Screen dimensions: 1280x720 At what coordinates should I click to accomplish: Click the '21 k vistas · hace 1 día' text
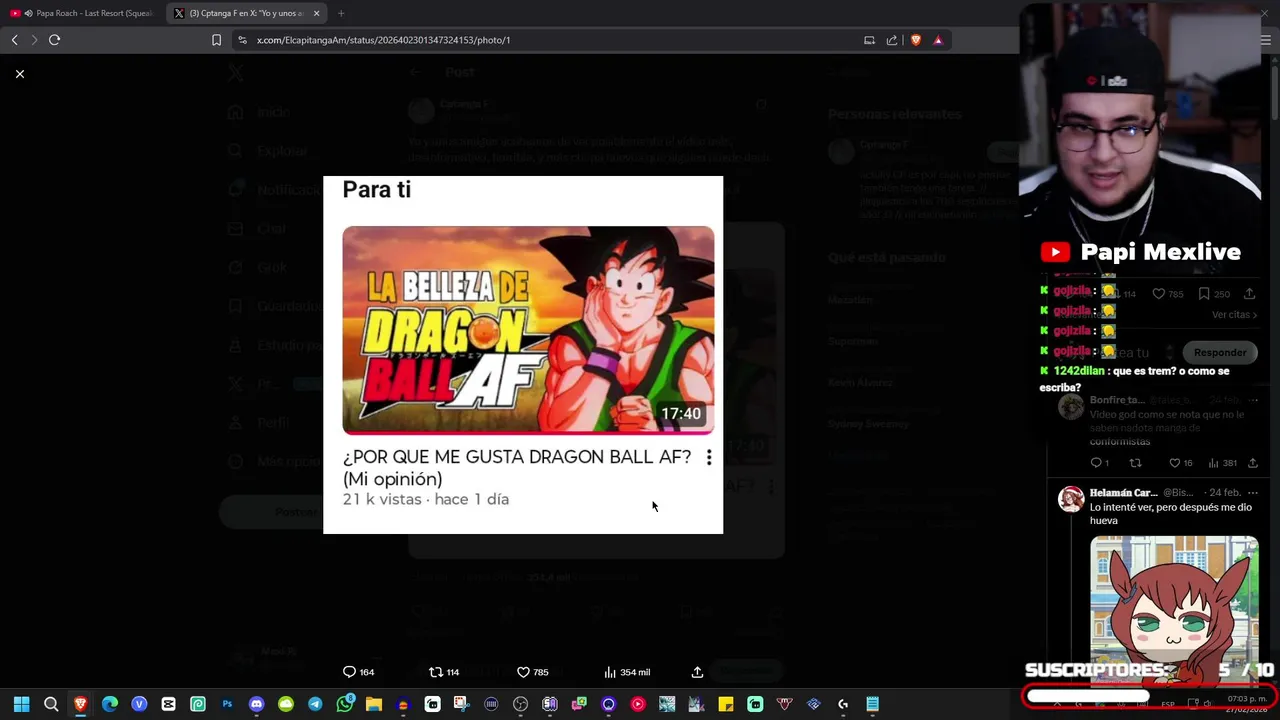(x=426, y=499)
